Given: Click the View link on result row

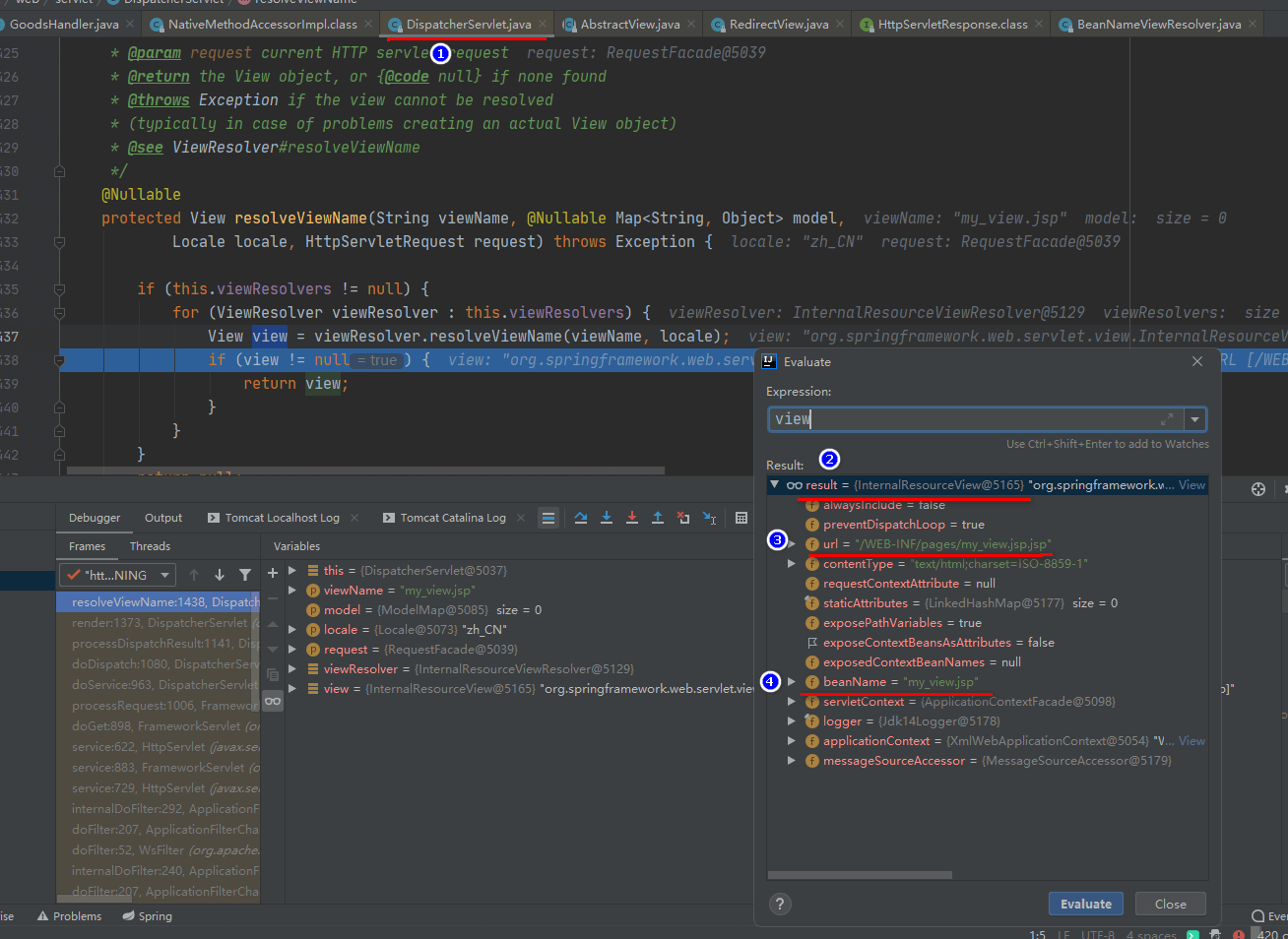Looking at the screenshot, I should [1191, 485].
